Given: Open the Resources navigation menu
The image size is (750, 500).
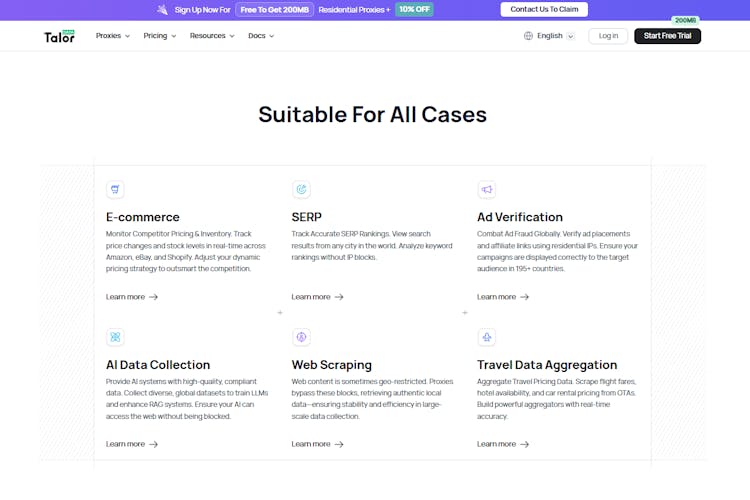Looking at the screenshot, I should (x=212, y=36).
